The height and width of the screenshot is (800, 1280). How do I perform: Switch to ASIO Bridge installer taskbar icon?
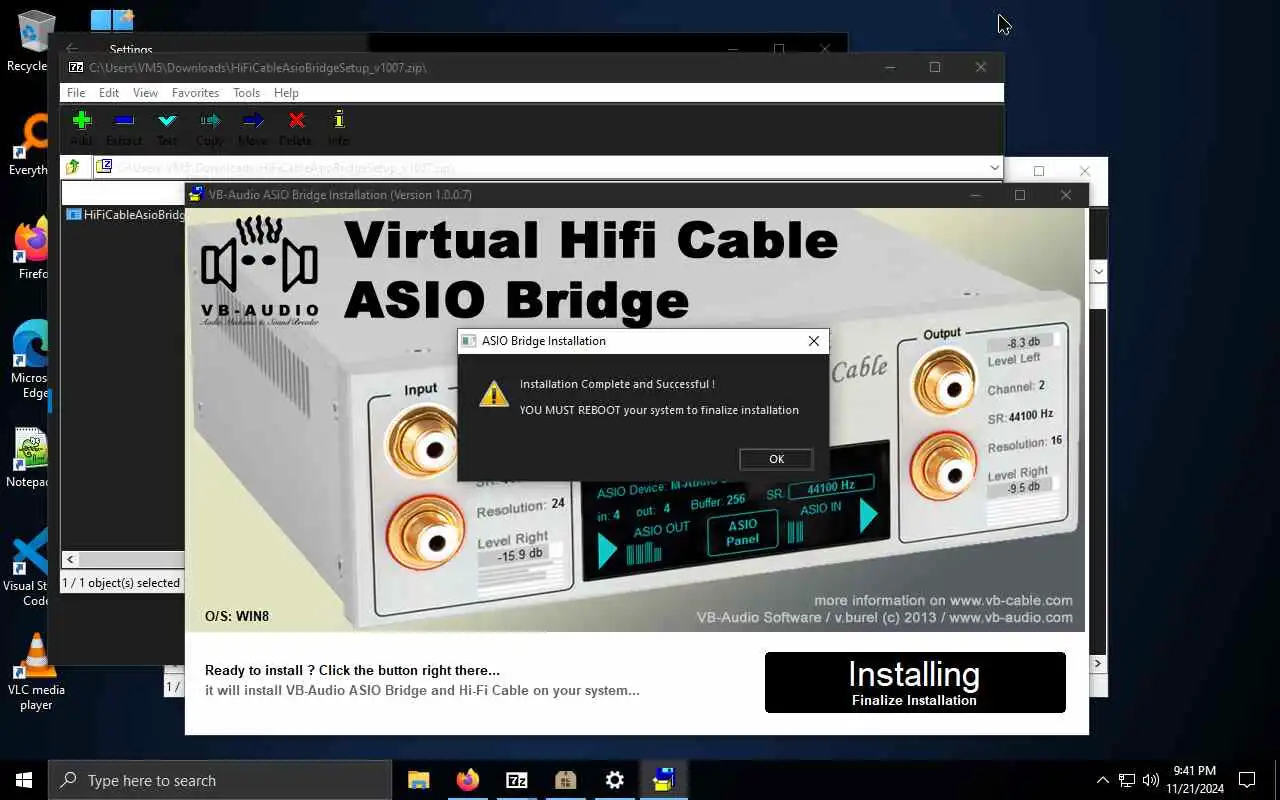pyautogui.click(x=663, y=780)
